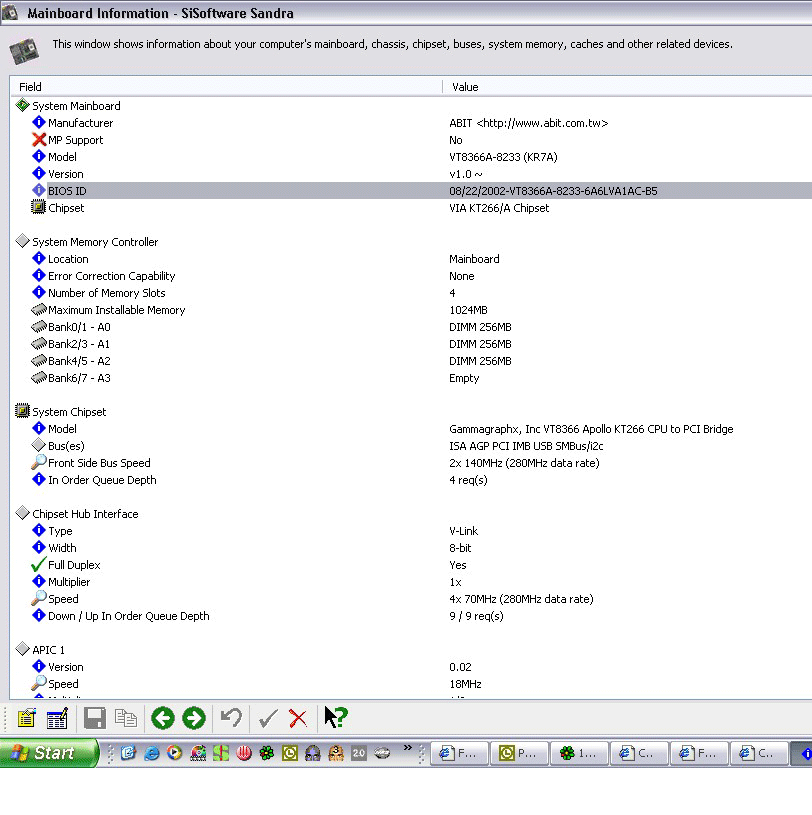Click the Copy toolbar icon
Screen dimensions: 812x815
[x=126, y=718]
